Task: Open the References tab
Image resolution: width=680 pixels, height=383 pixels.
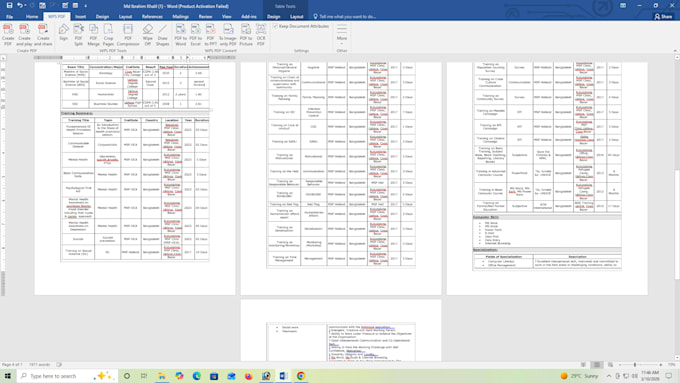Action: [x=152, y=16]
